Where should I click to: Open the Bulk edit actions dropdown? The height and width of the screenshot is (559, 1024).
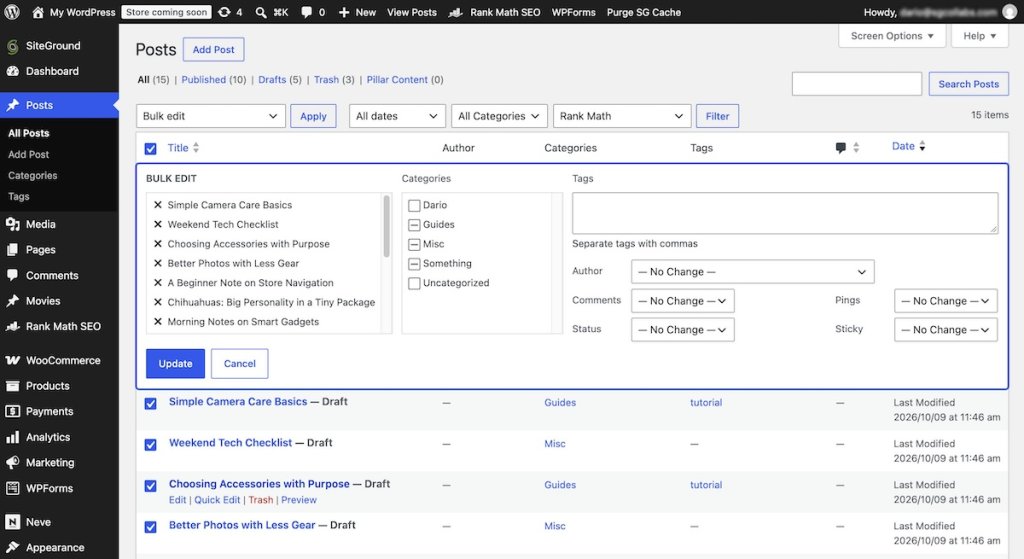click(211, 116)
